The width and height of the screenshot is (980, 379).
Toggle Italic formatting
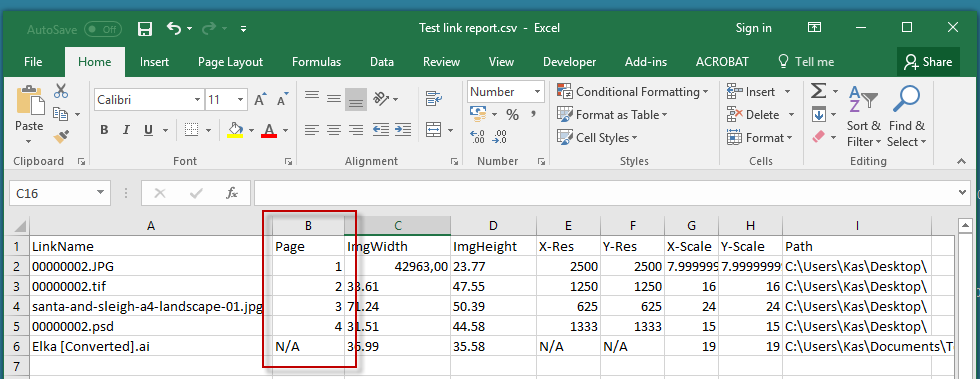(126, 130)
